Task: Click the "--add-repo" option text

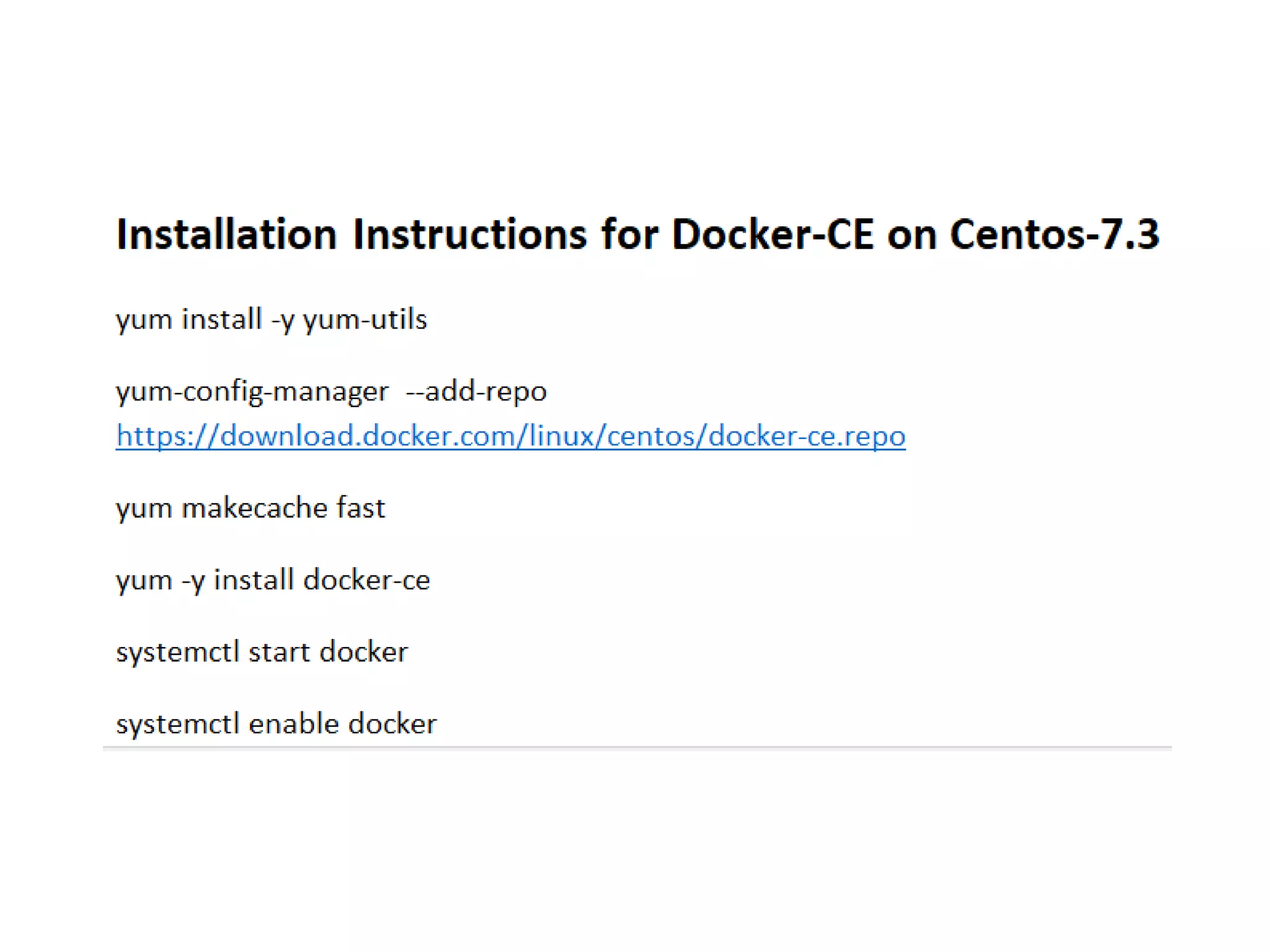Action: [x=476, y=392]
